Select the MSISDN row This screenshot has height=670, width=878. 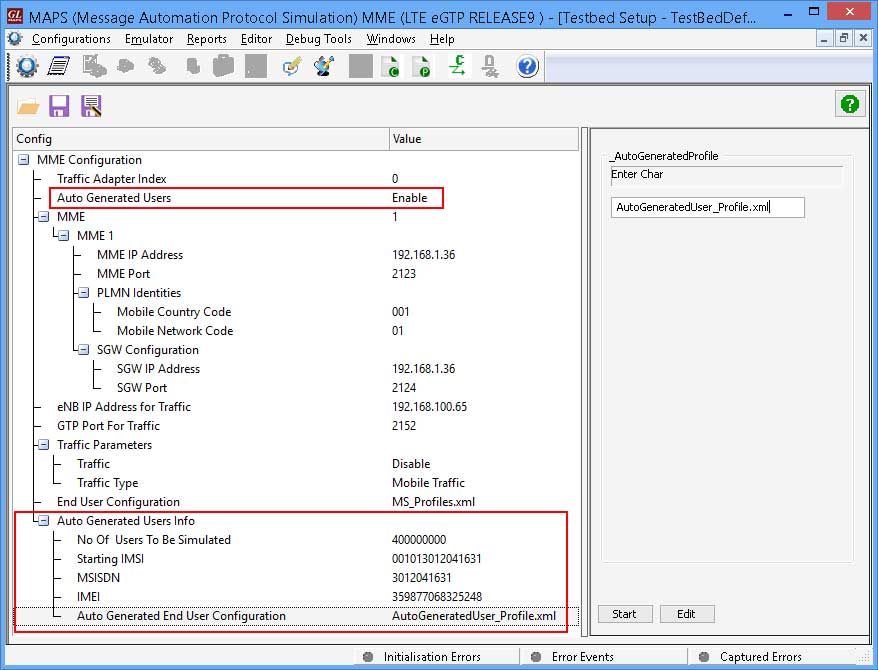[296, 578]
